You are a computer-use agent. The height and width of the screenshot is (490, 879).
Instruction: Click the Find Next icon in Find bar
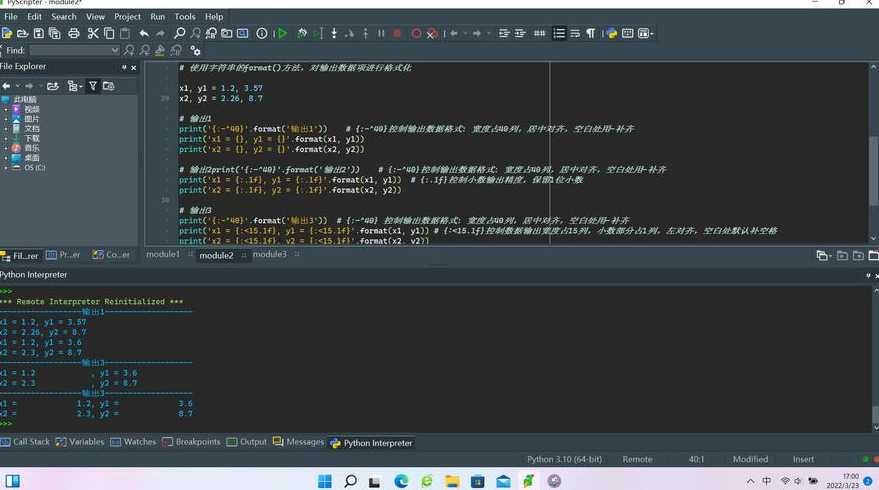(129, 50)
